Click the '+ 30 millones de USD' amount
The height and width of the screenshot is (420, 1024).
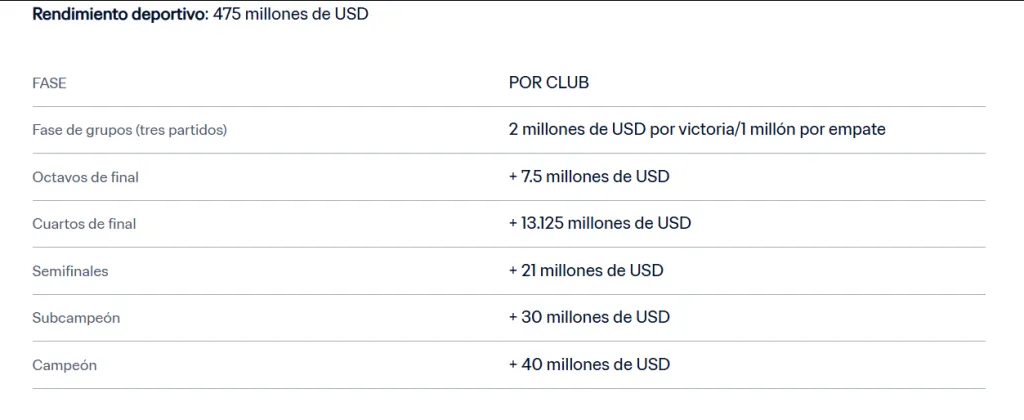589,317
